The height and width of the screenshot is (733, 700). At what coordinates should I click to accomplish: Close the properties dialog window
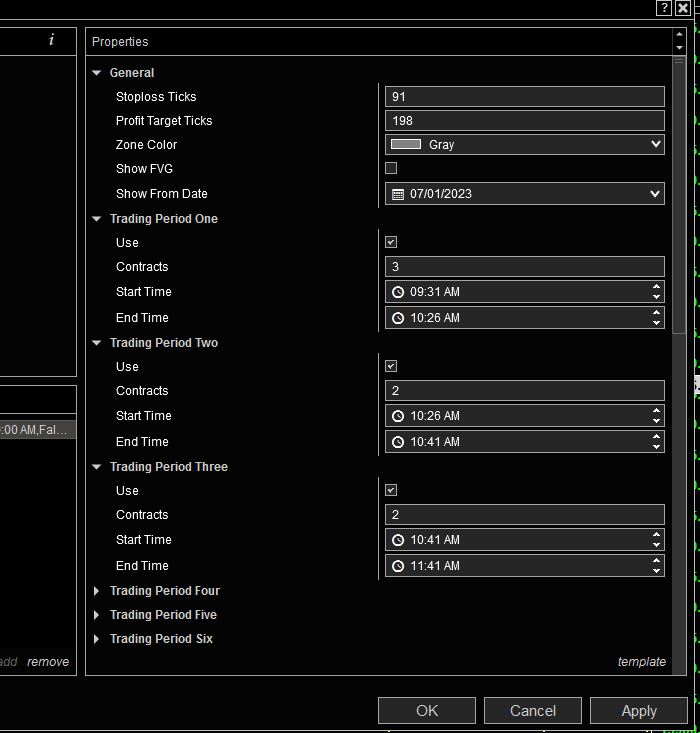coord(683,8)
